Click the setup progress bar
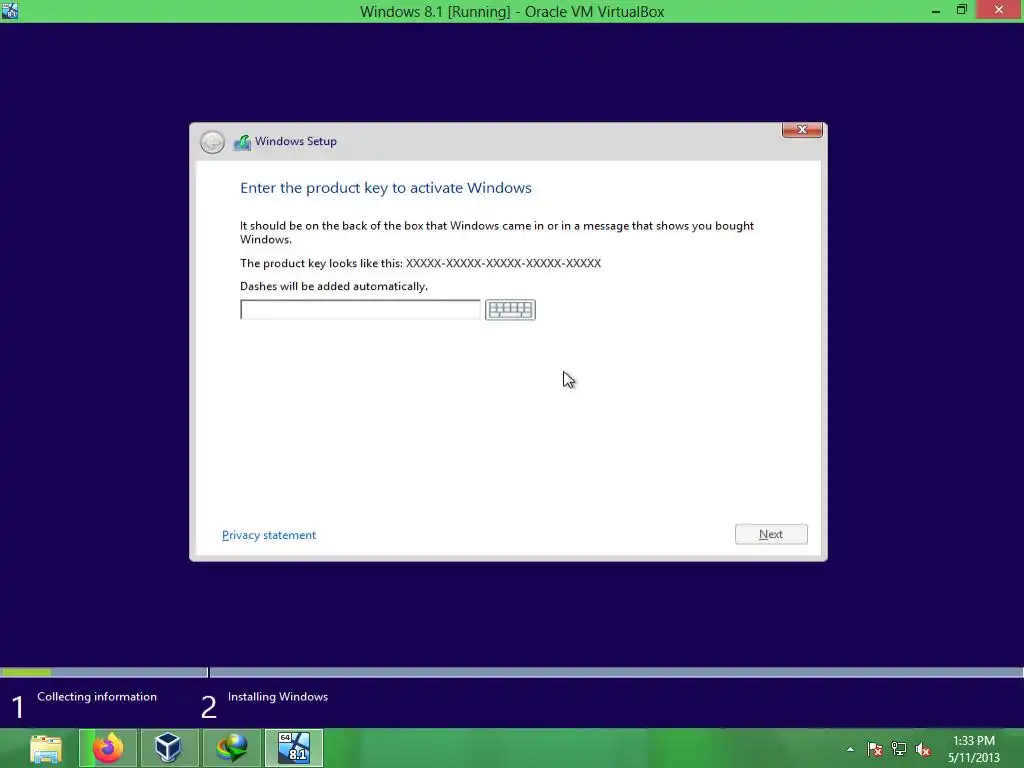Screen dimensions: 1024x768 coord(512,672)
